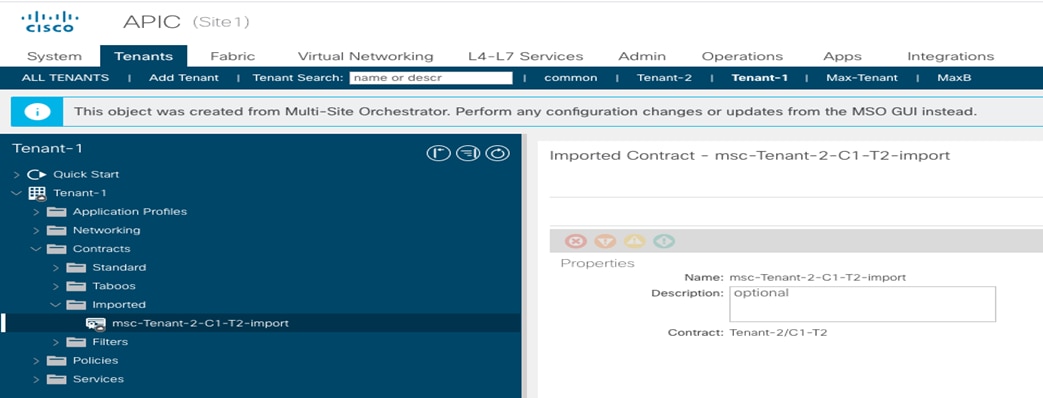Screen dimensions: 1043x398
Task: Click the Quick Start icon in the tree
Action: 37,174
